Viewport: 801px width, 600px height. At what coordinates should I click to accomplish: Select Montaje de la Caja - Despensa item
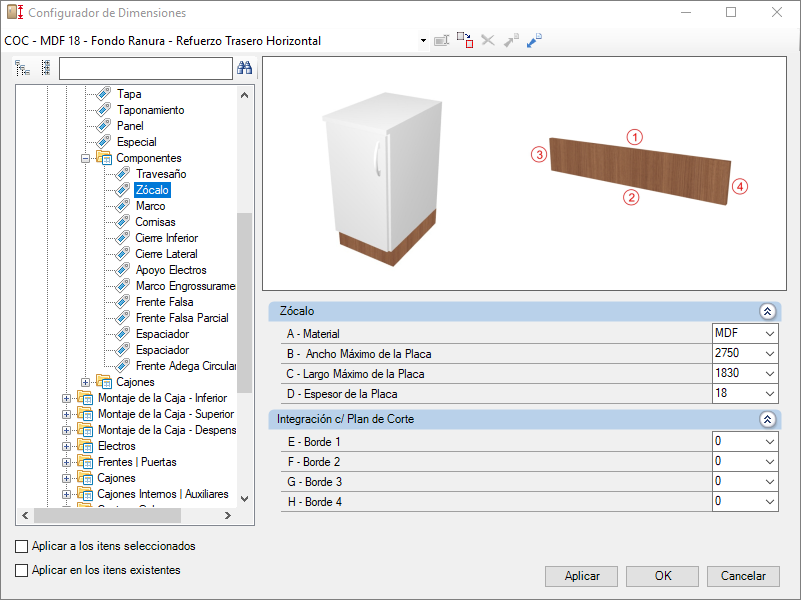click(x=167, y=430)
